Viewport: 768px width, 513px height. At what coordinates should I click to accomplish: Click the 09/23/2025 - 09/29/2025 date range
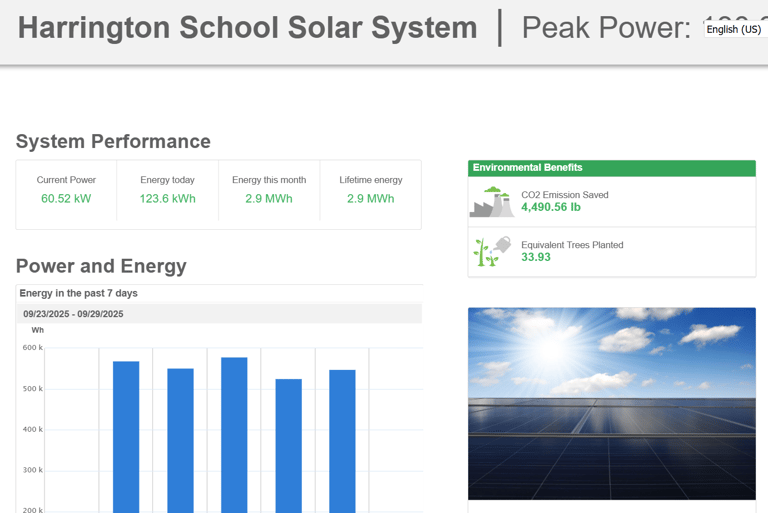[74, 314]
